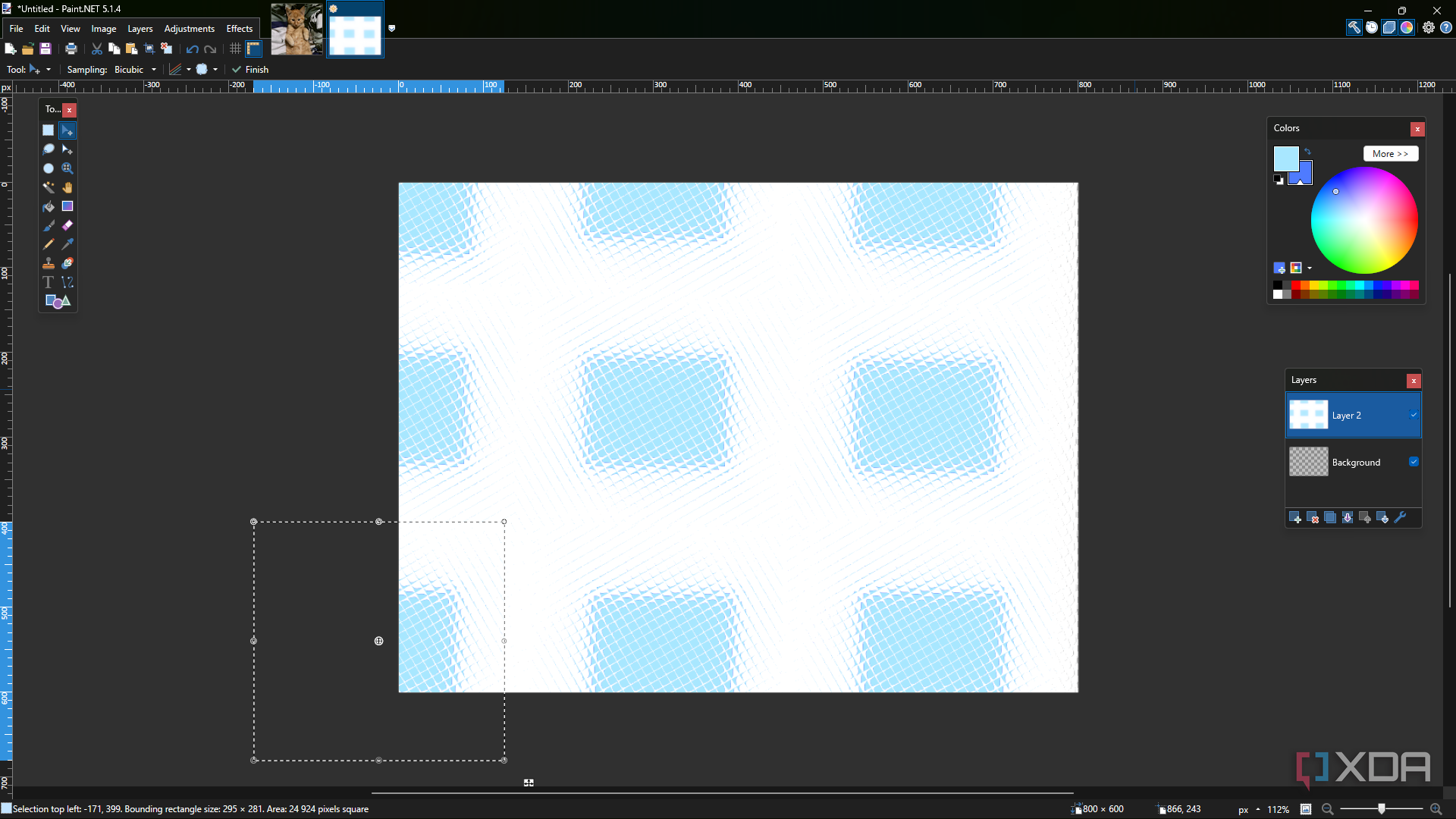Screen dimensions: 1456x819
Task: Open the Adjustments menu
Action: [x=190, y=28]
